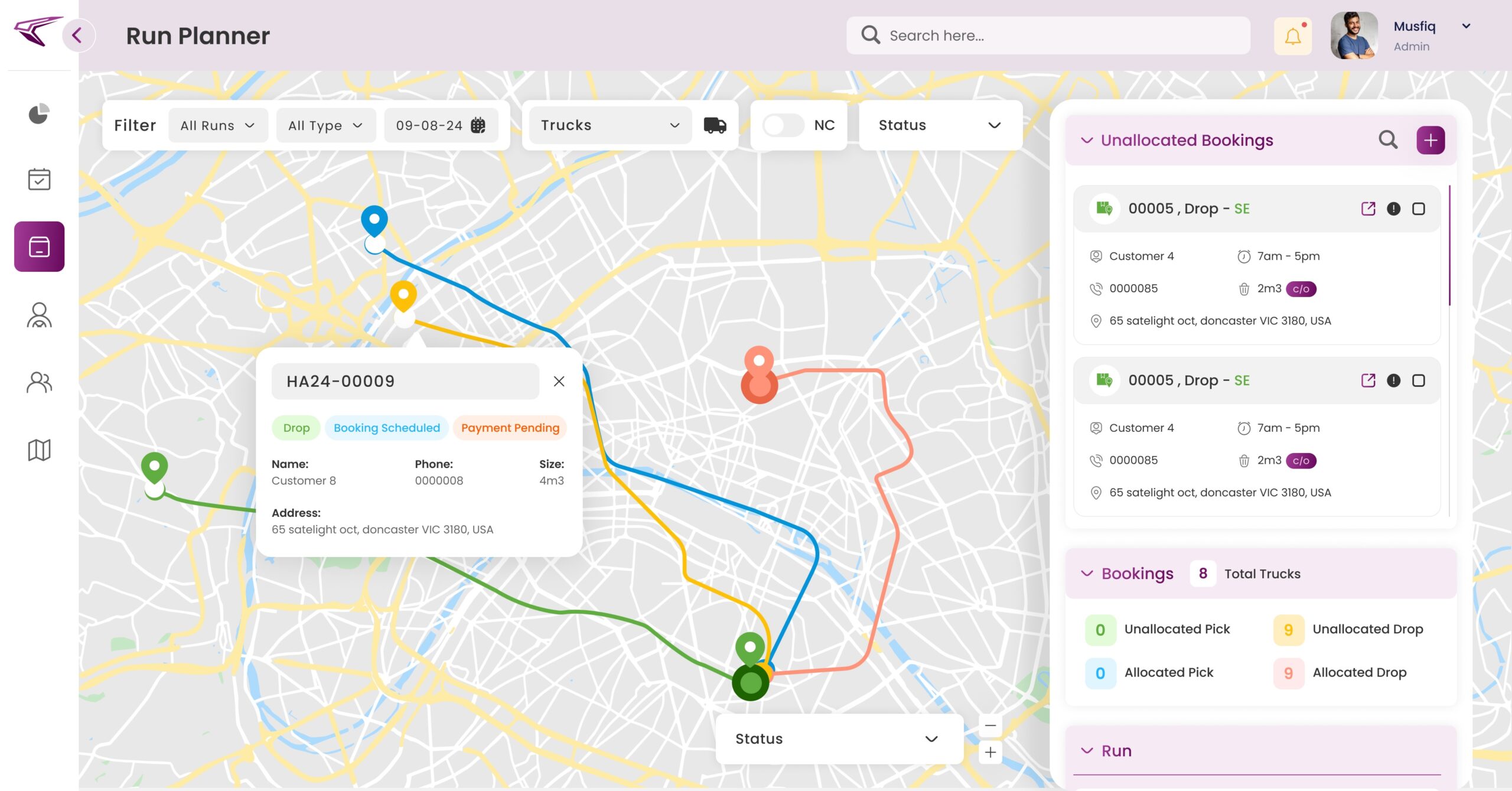Click the blue map pin marker
This screenshot has height=791, width=1512.
(374, 220)
